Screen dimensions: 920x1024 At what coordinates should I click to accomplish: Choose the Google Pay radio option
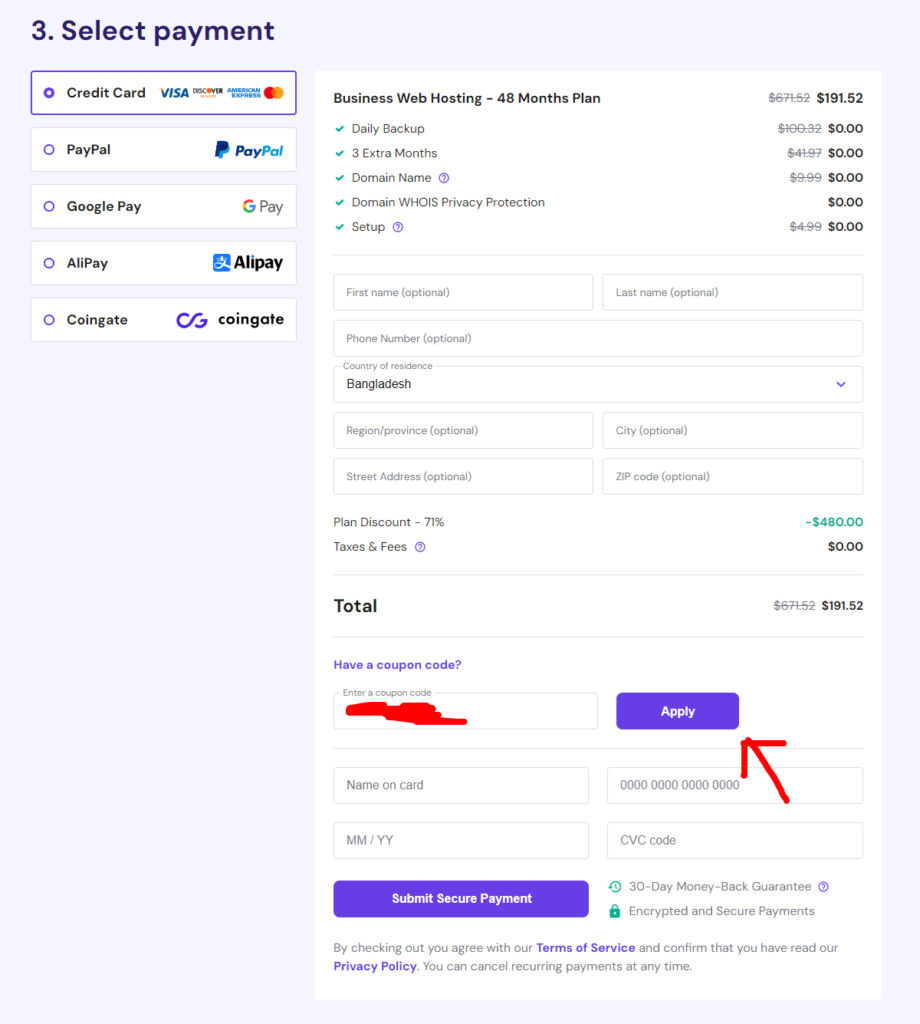click(49, 206)
